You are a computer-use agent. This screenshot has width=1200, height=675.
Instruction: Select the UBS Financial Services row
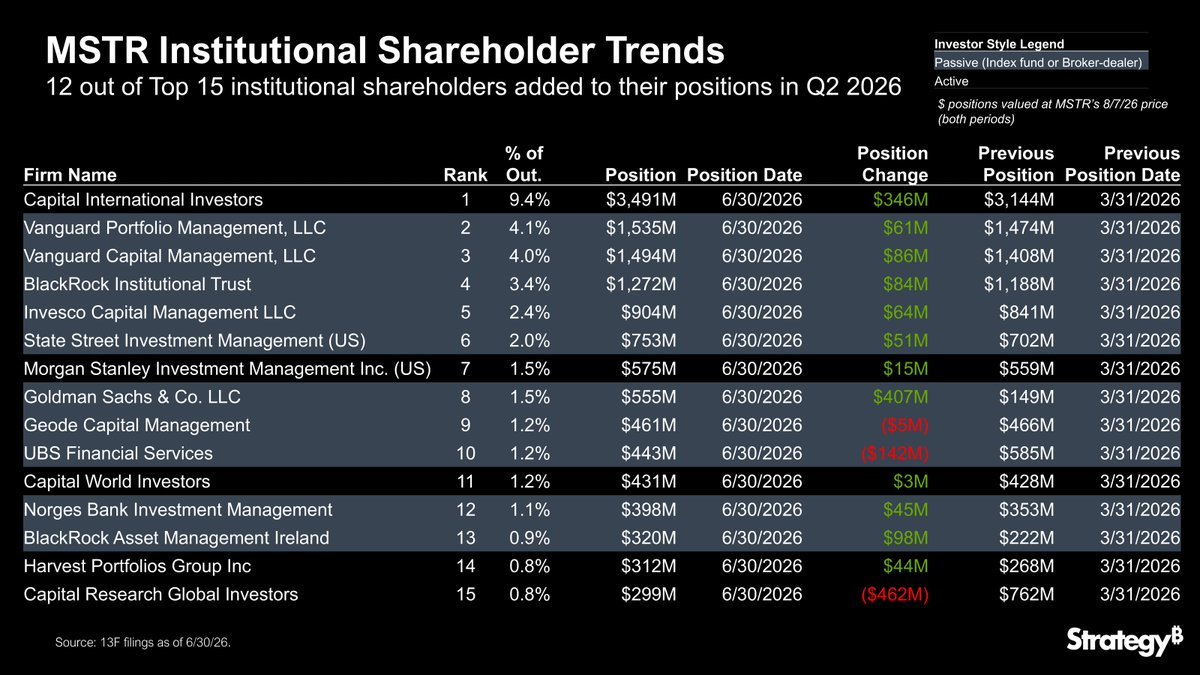(602, 453)
